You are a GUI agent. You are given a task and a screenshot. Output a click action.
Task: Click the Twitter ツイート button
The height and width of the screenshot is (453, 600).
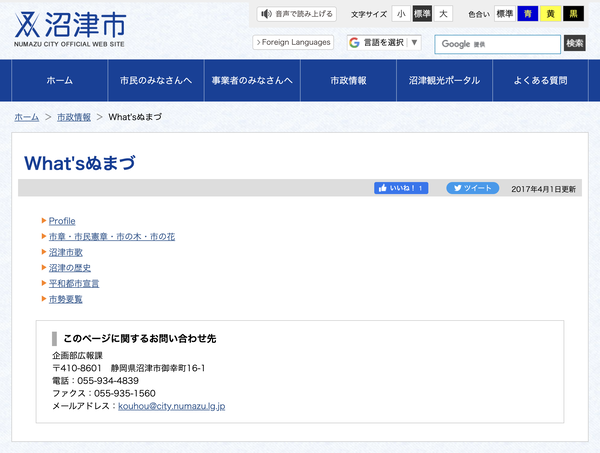(x=473, y=188)
